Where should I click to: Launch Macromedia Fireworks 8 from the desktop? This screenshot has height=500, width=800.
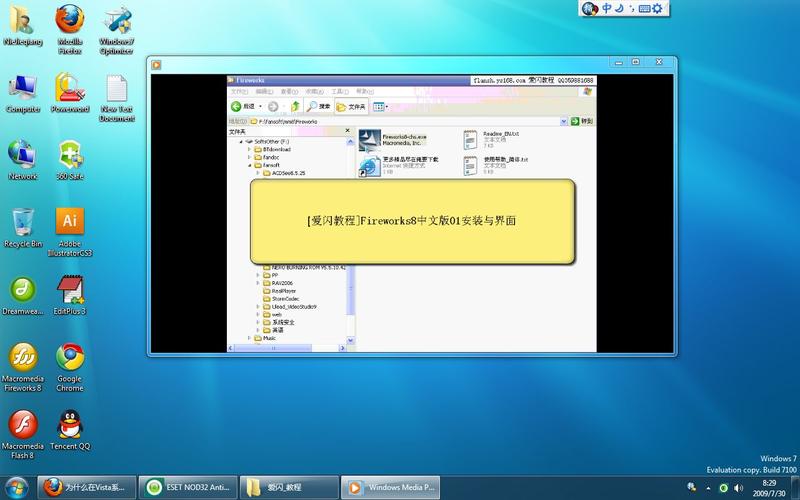[23, 367]
